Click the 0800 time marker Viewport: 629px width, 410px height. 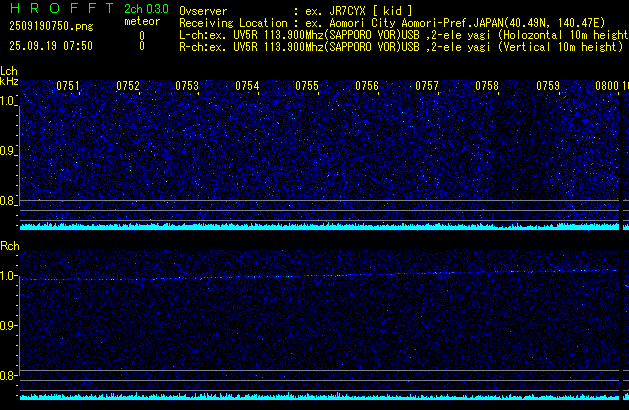coord(607,86)
